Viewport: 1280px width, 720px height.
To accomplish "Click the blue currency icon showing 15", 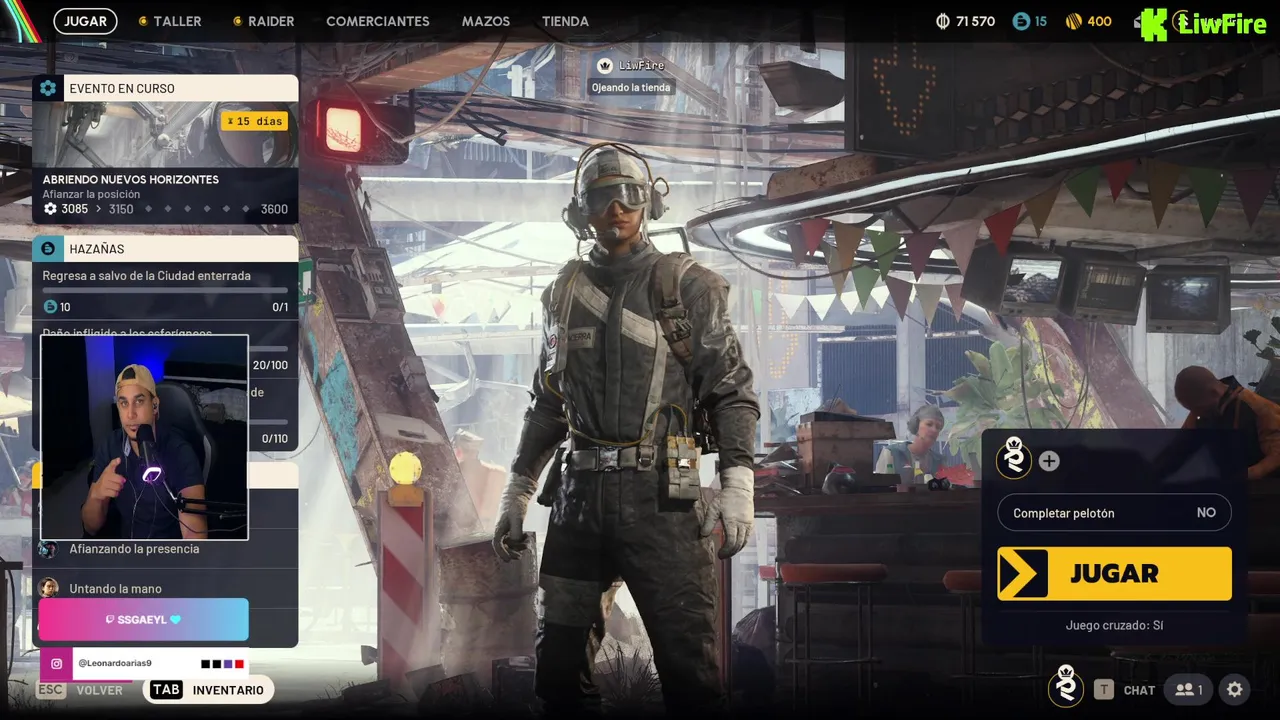I will click(x=1021, y=21).
